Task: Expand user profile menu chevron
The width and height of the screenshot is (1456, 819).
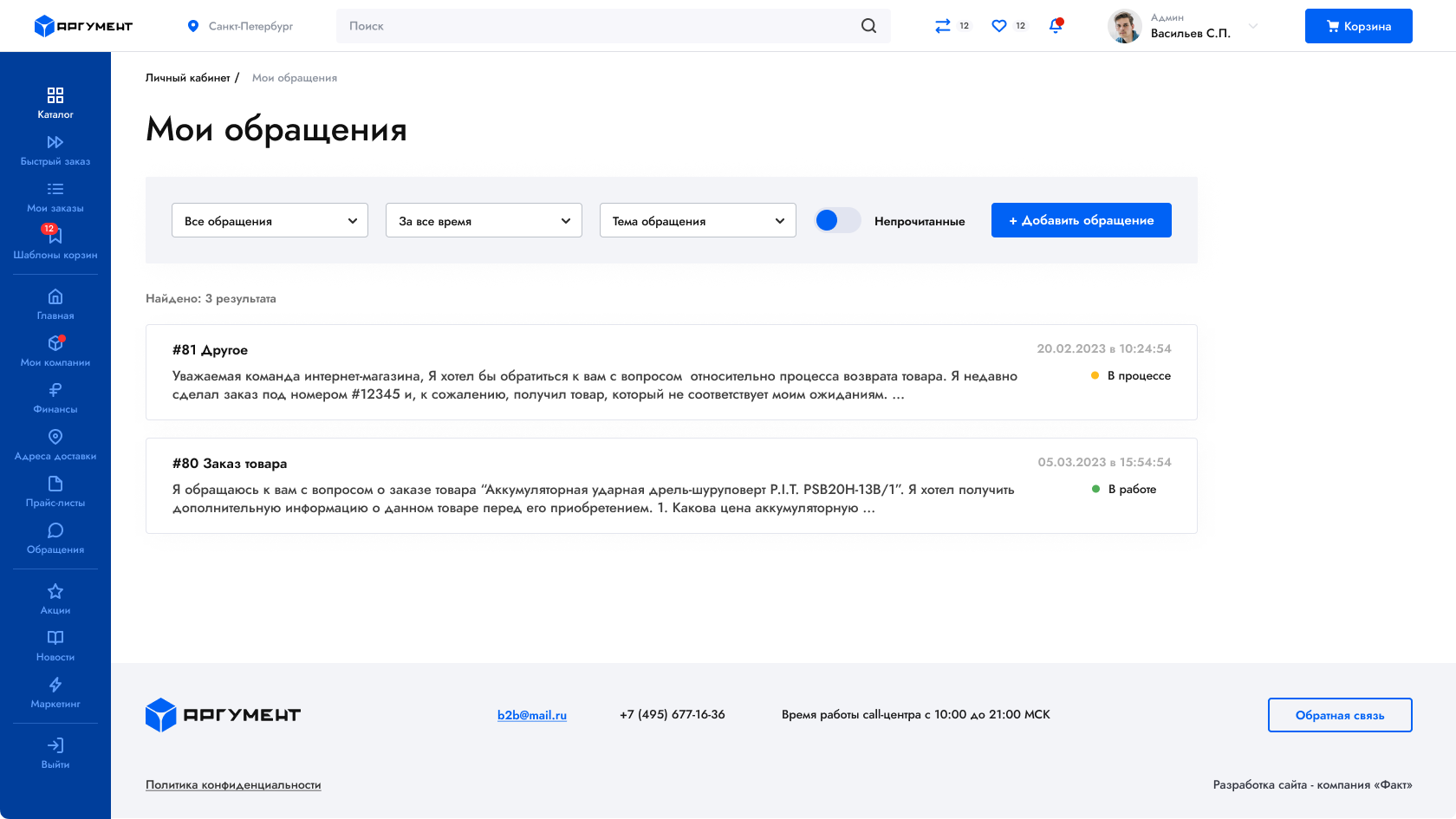Action: (x=1252, y=26)
